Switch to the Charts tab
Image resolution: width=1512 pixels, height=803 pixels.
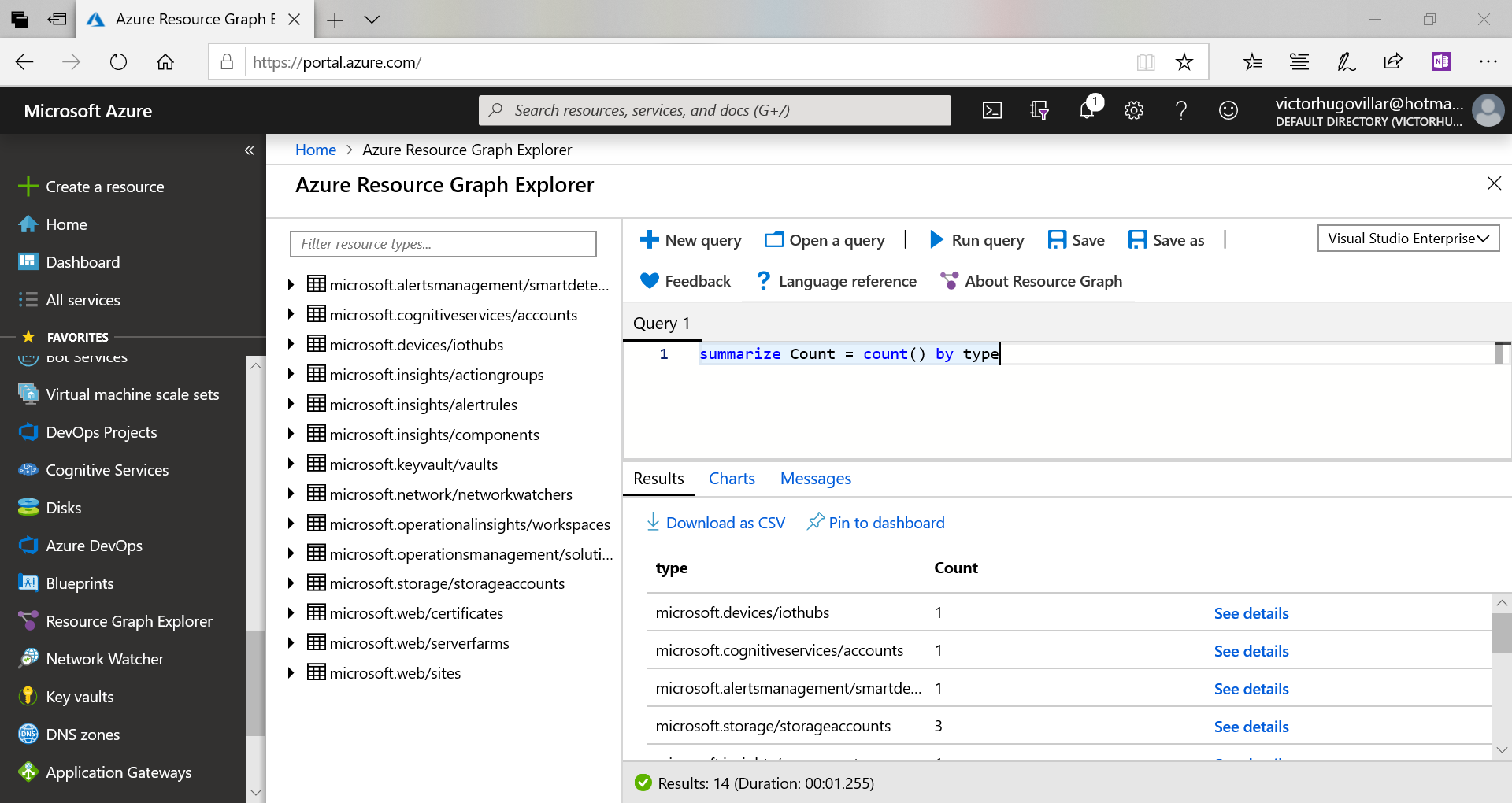[732, 478]
